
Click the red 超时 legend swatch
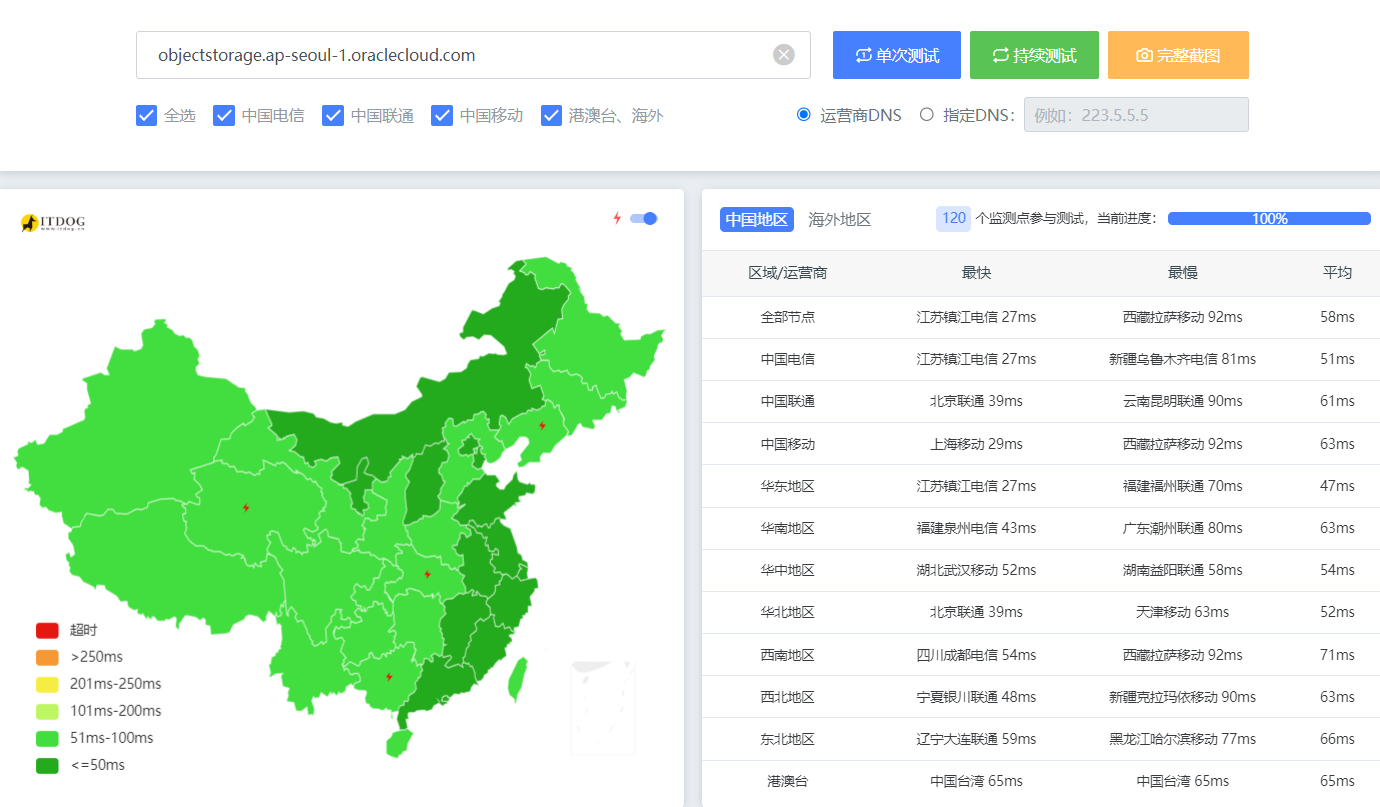[x=47, y=630]
